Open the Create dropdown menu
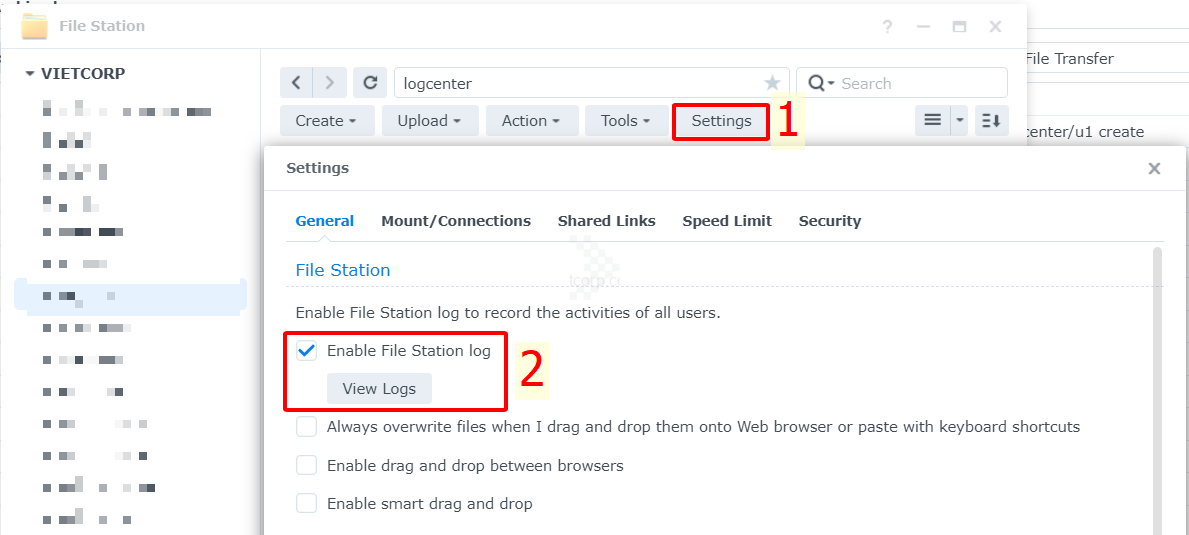The image size is (1189, 535). point(326,121)
